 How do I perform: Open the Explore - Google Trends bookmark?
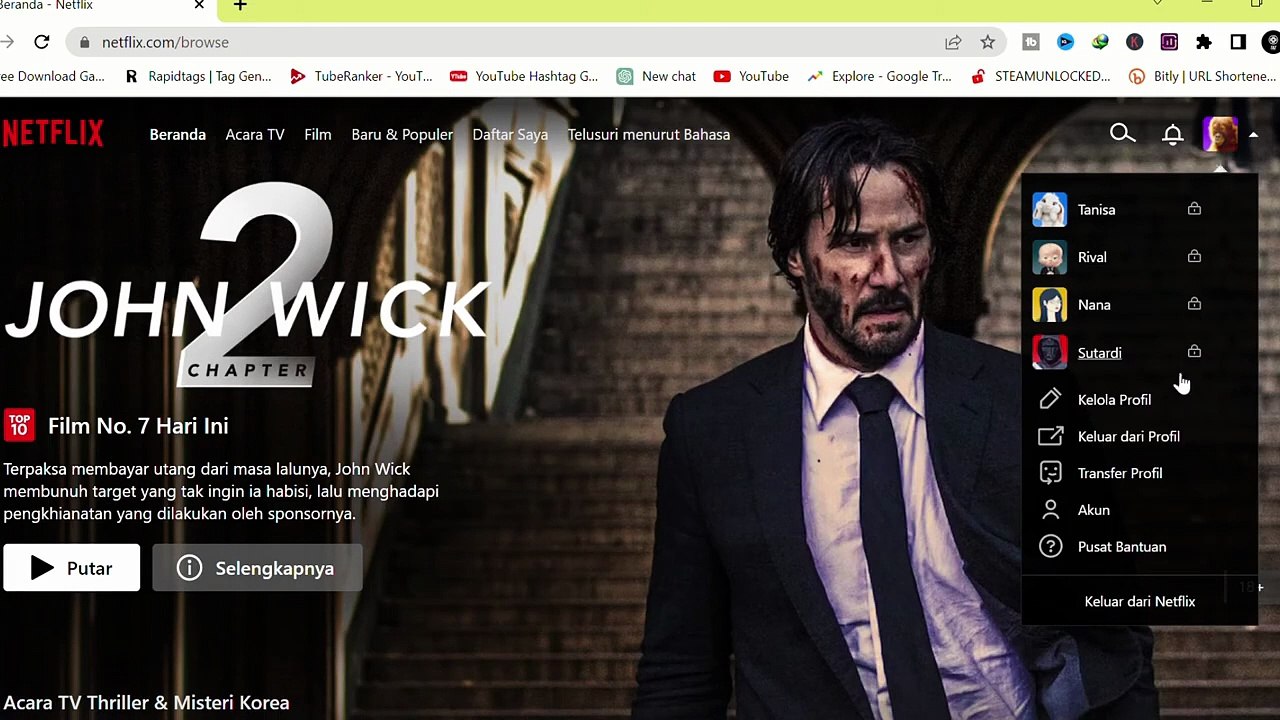coord(879,76)
